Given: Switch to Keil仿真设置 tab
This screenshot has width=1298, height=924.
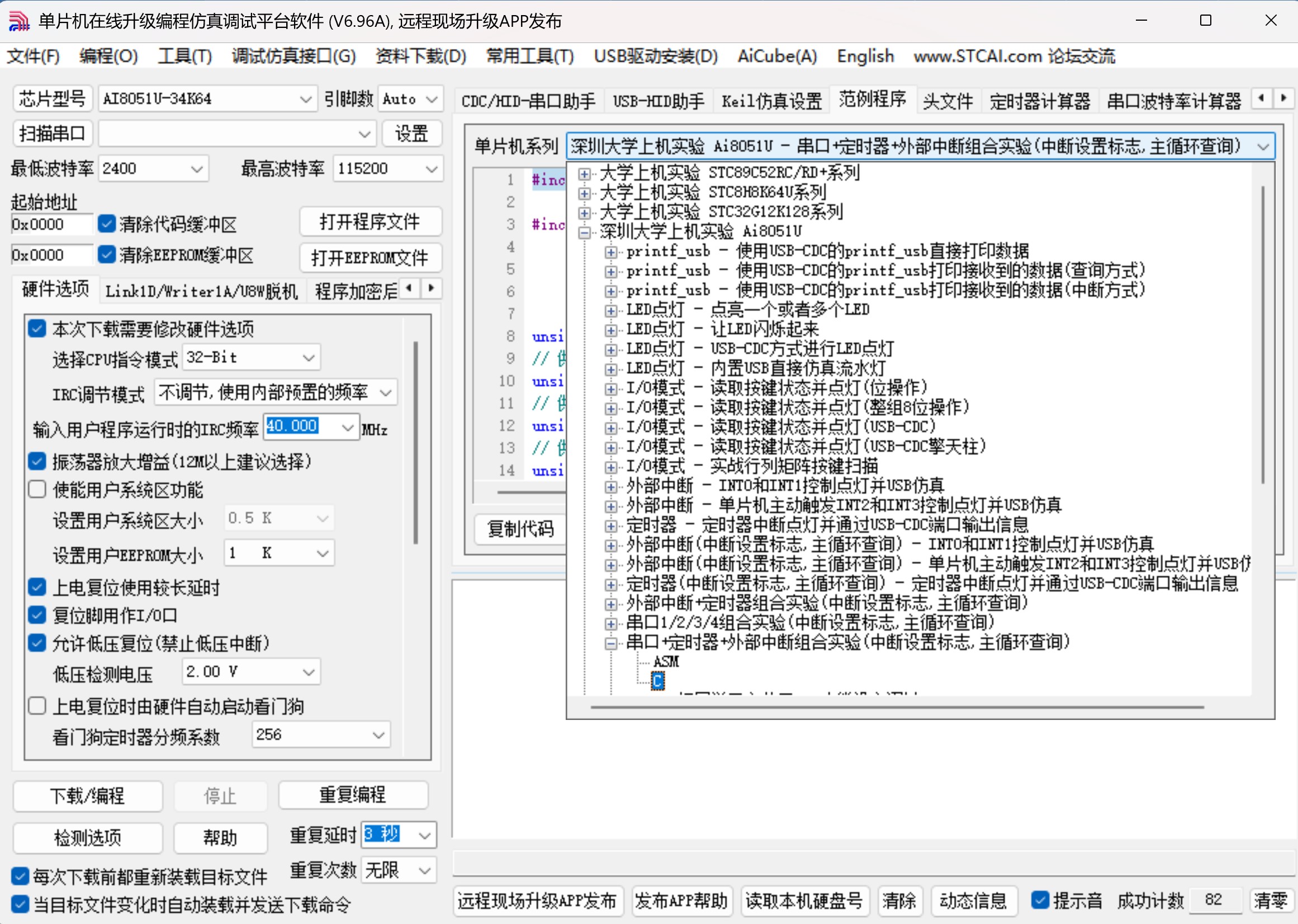Looking at the screenshot, I should [771, 101].
